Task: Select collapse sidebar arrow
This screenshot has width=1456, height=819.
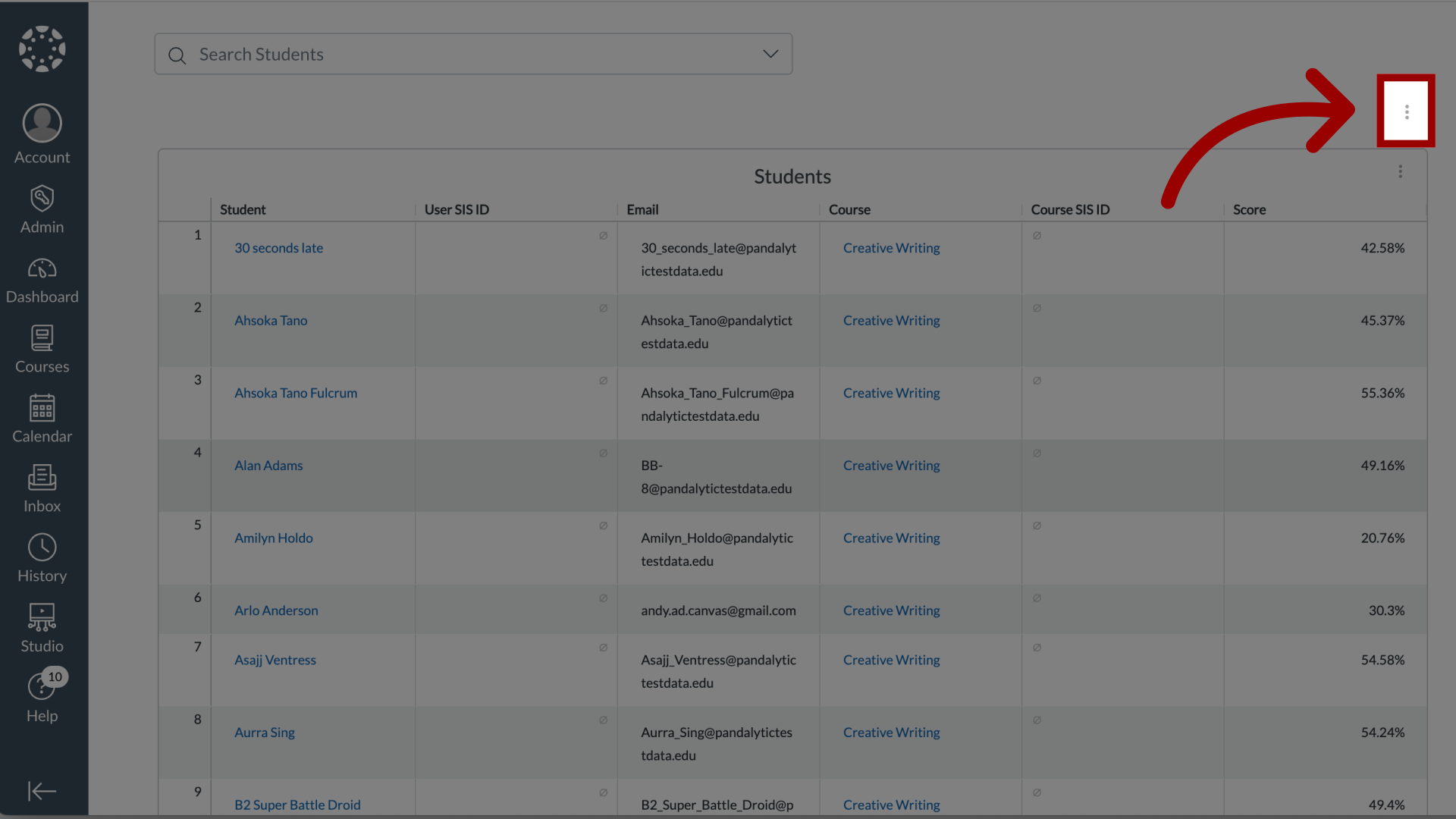Action: [x=42, y=791]
